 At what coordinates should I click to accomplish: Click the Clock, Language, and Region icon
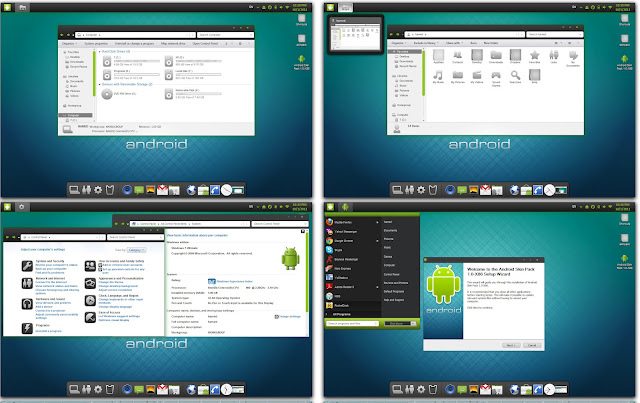coord(90,300)
